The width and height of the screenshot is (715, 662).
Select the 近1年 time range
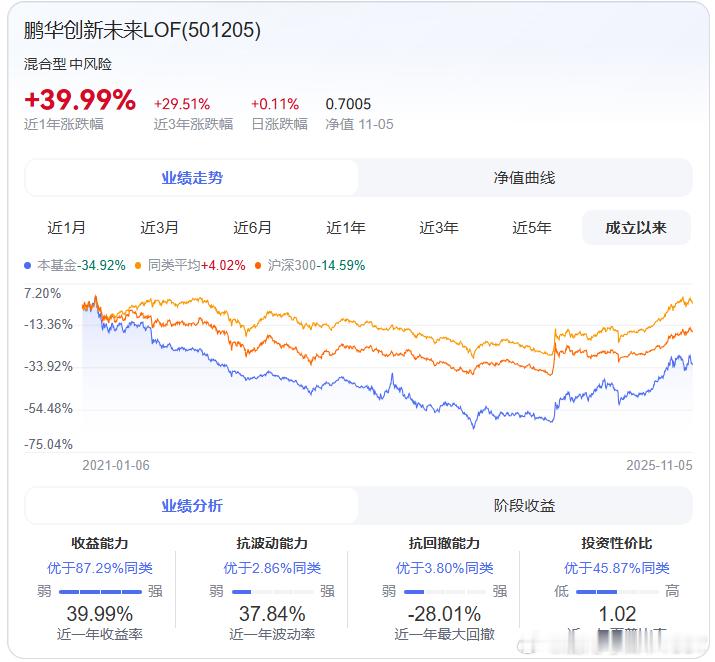[x=346, y=228]
